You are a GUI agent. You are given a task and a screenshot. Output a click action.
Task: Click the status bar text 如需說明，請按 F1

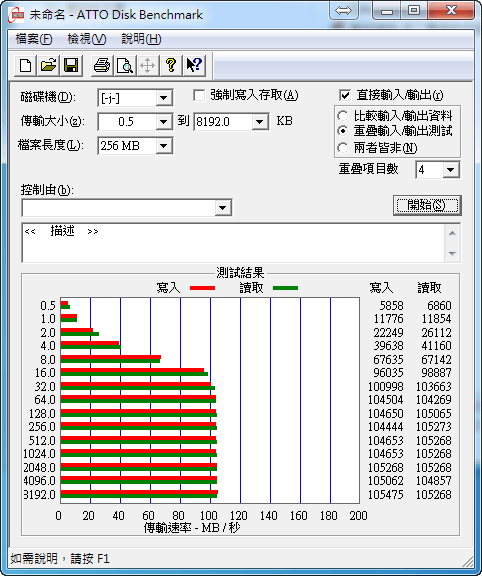[x=60, y=559]
